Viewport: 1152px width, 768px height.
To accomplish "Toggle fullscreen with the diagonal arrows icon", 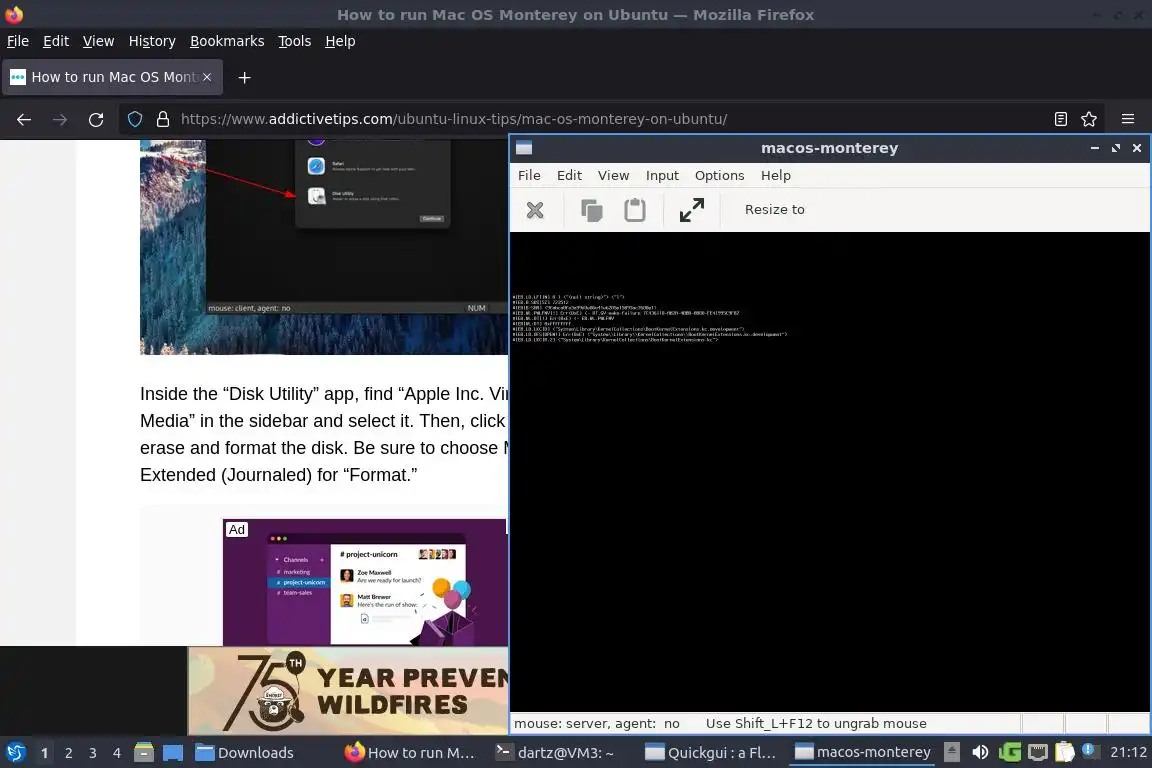I will point(691,210).
